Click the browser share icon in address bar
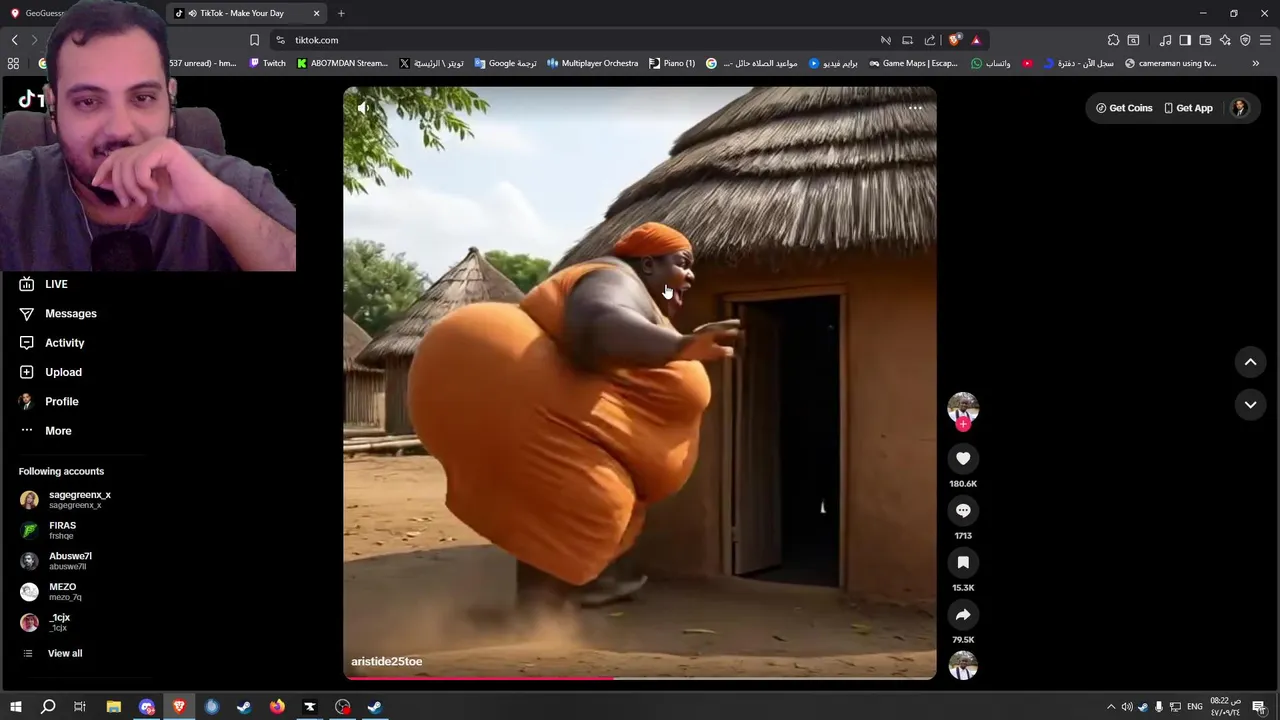Image resolution: width=1280 pixels, height=720 pixels. point(930,40)
